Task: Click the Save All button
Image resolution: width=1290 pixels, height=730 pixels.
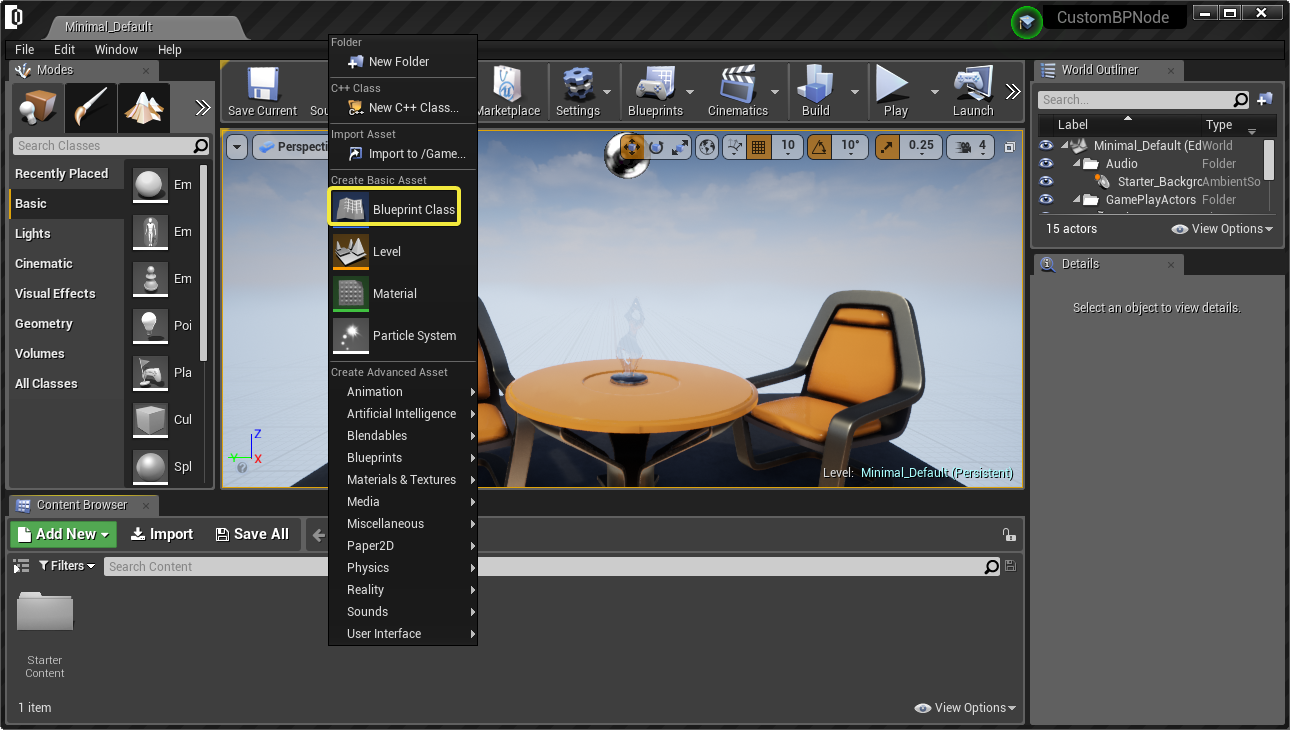Action: (x=252, y=534)
